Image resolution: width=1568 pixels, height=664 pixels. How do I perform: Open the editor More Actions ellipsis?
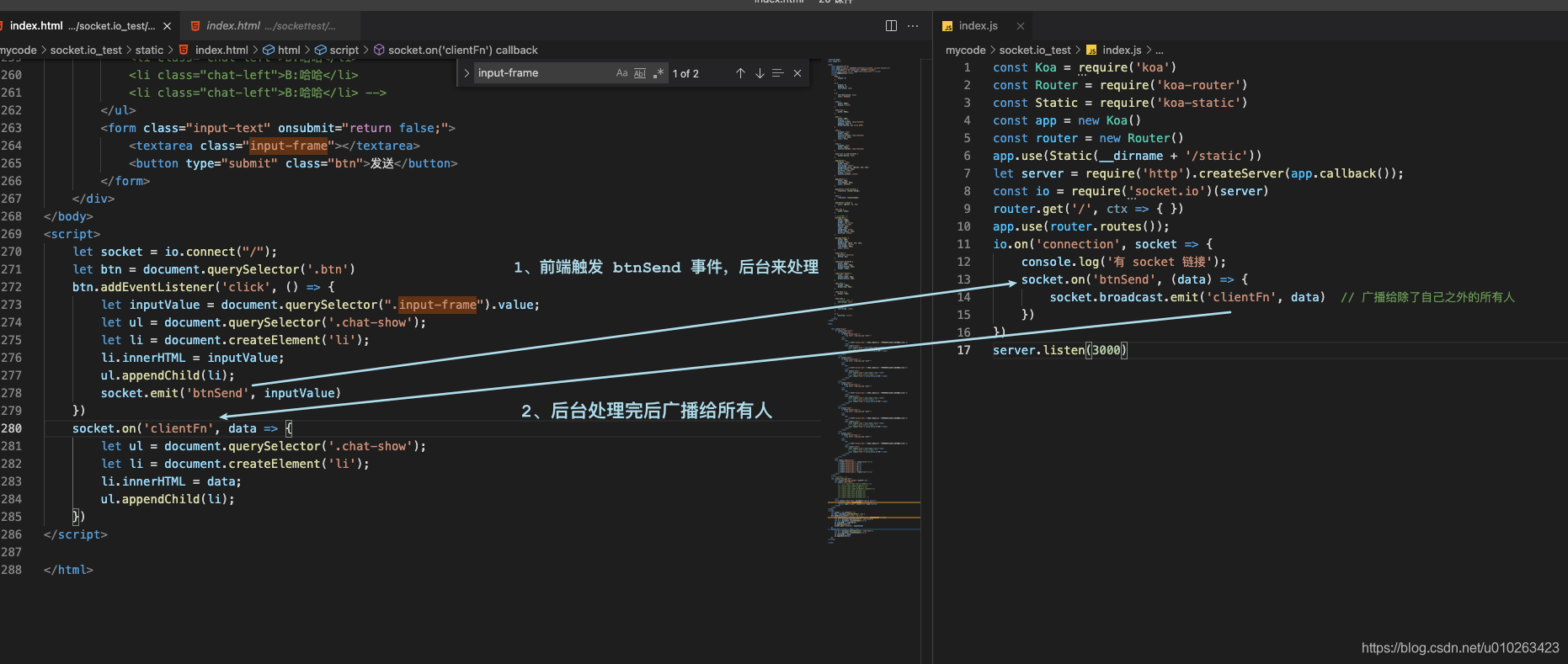913,26
